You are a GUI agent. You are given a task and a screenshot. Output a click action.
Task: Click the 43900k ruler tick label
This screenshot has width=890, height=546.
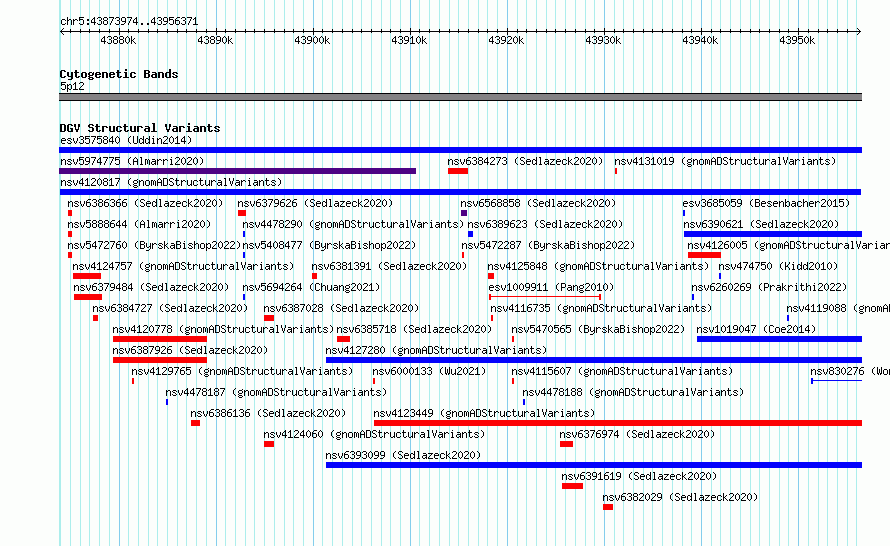pyautogui.click(x=312, y=40)
